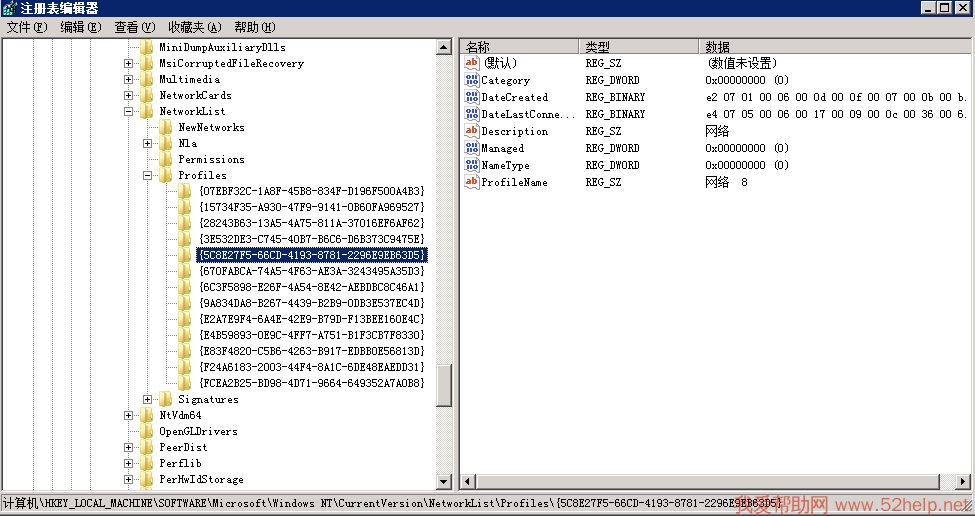Expand the PeerDist key
The image size is (975, 516).
[x=128, y=448]
